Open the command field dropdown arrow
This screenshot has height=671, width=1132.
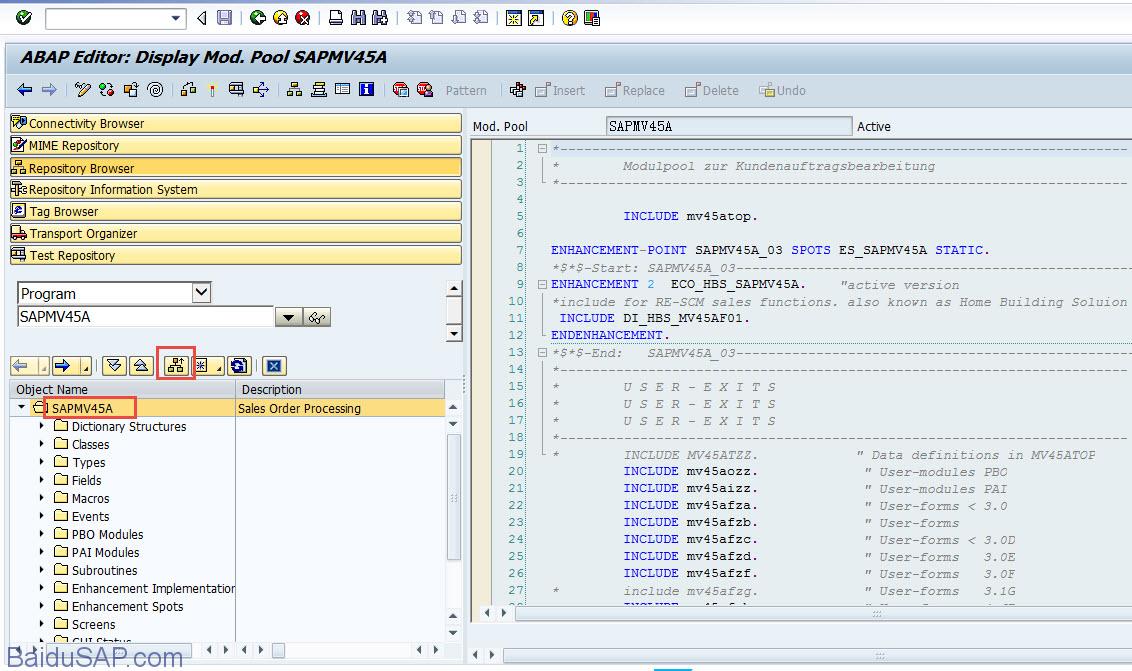tap(177, 18)
